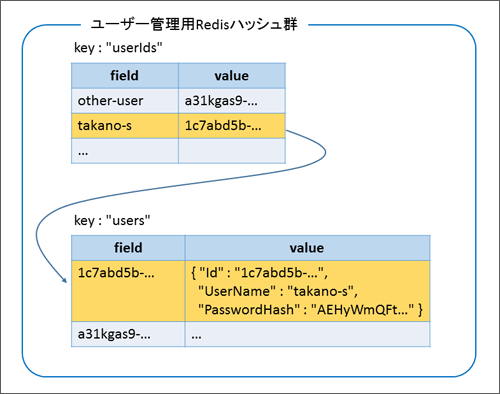Click the "..." field cell in the userIds table
Viewport: 500px width, 394px height.
125,151
